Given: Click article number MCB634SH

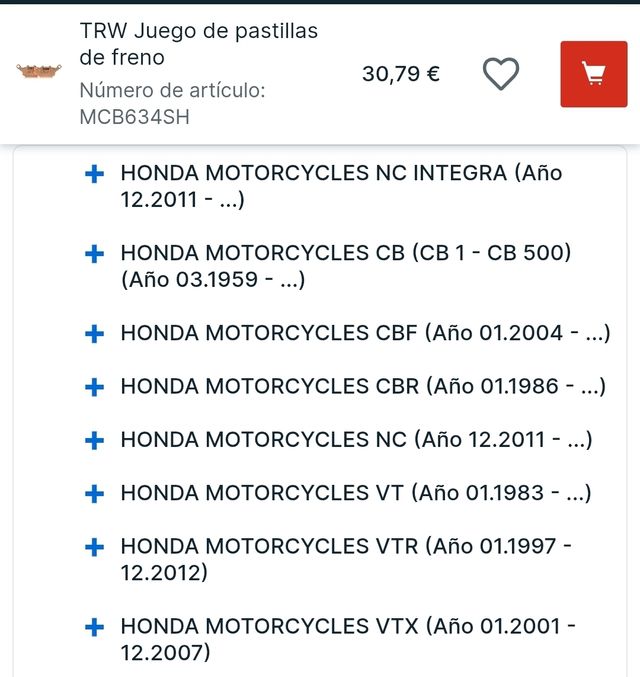Looking at the screenshot, I should (x=134, y=117).
